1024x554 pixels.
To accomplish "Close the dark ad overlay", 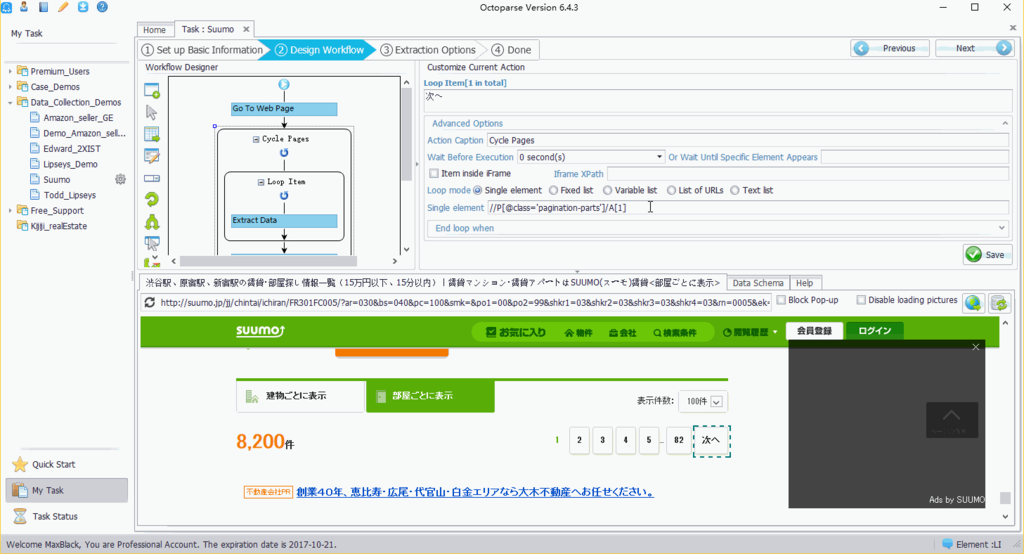I will 976,347.
